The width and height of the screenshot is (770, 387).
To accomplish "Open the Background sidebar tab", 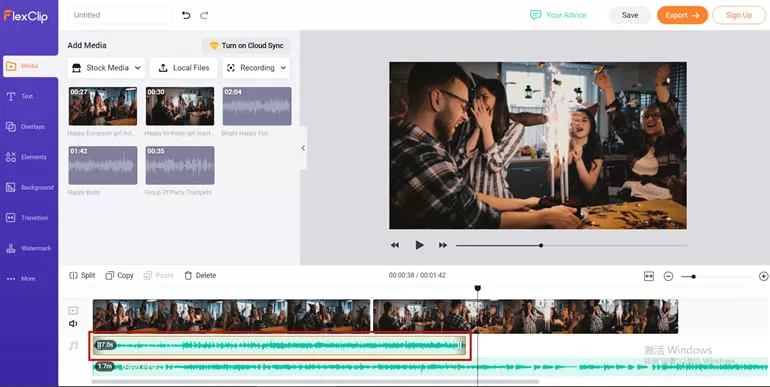I will tap(29, 188).
